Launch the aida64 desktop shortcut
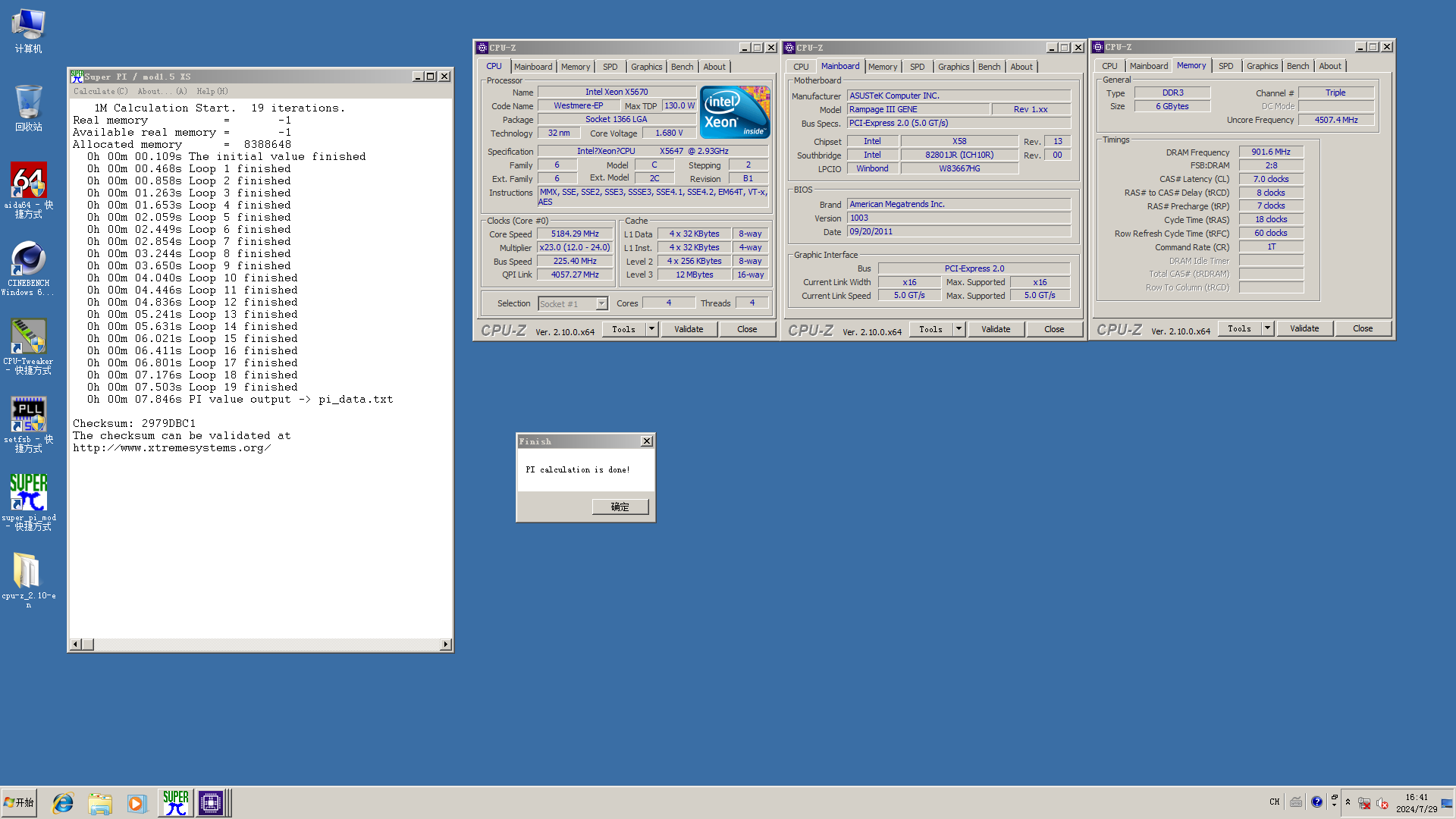 pos(28,190)
